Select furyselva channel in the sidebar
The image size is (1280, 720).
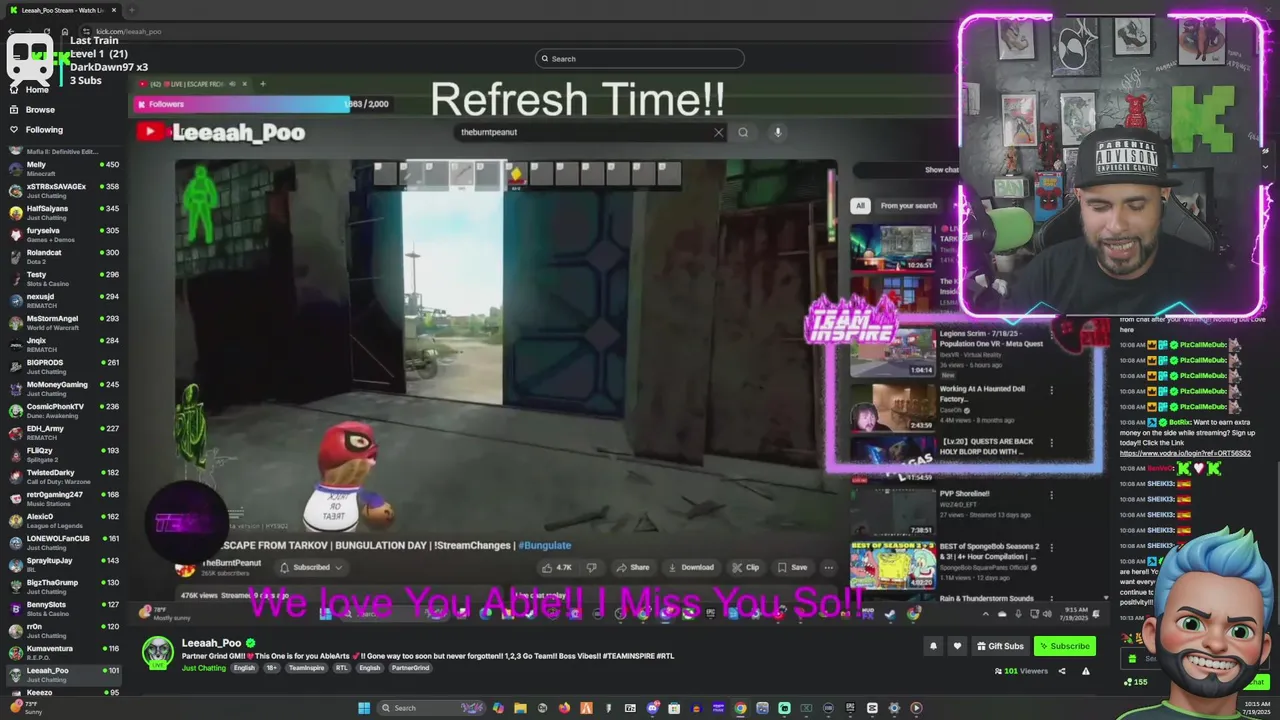click(64, 234)
